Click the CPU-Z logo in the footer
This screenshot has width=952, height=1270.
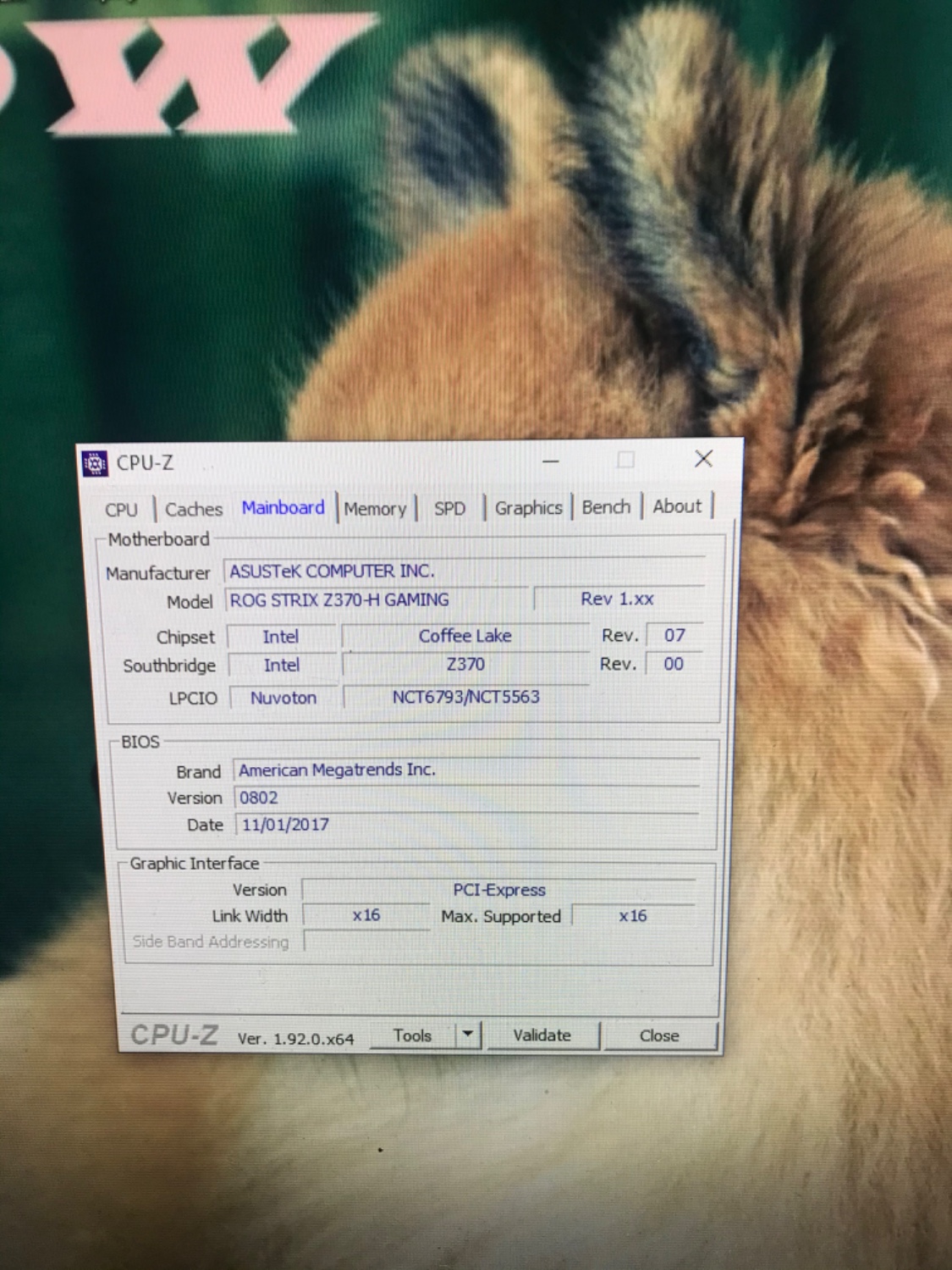tap(173, 1035)
